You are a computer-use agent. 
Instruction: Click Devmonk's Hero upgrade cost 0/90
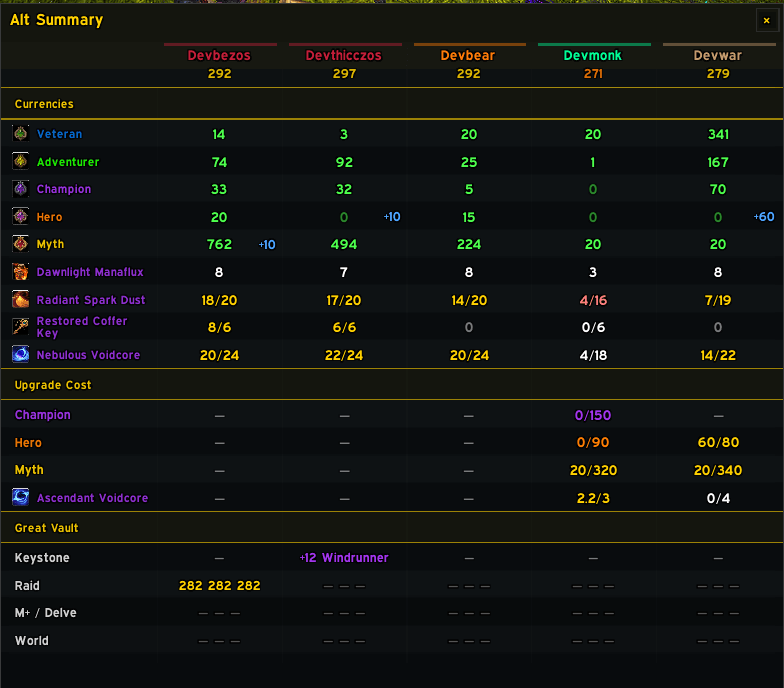(x=593, y=442)
